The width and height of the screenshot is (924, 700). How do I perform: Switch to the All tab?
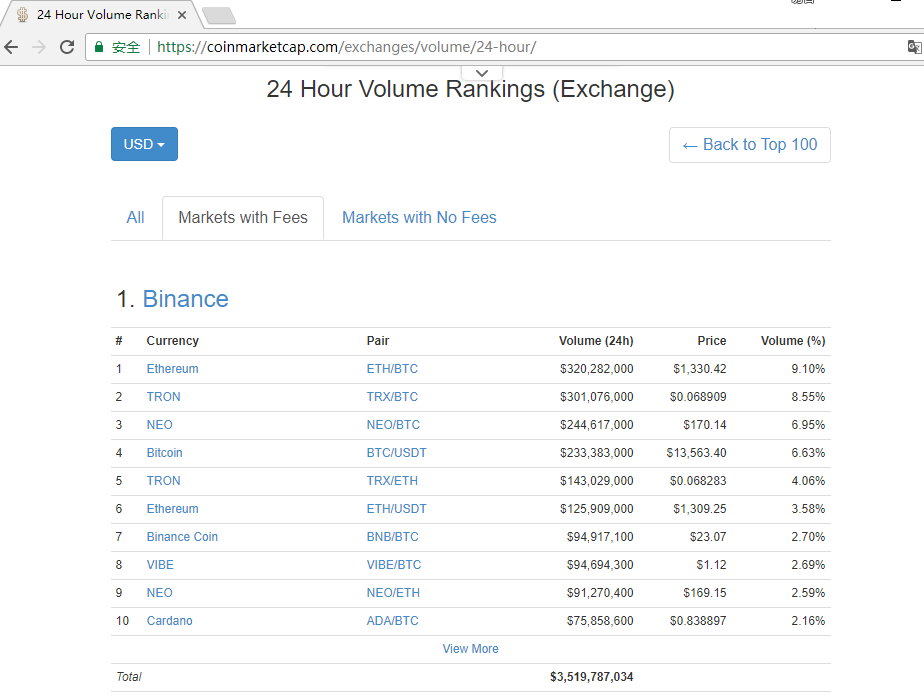[136, 217]
